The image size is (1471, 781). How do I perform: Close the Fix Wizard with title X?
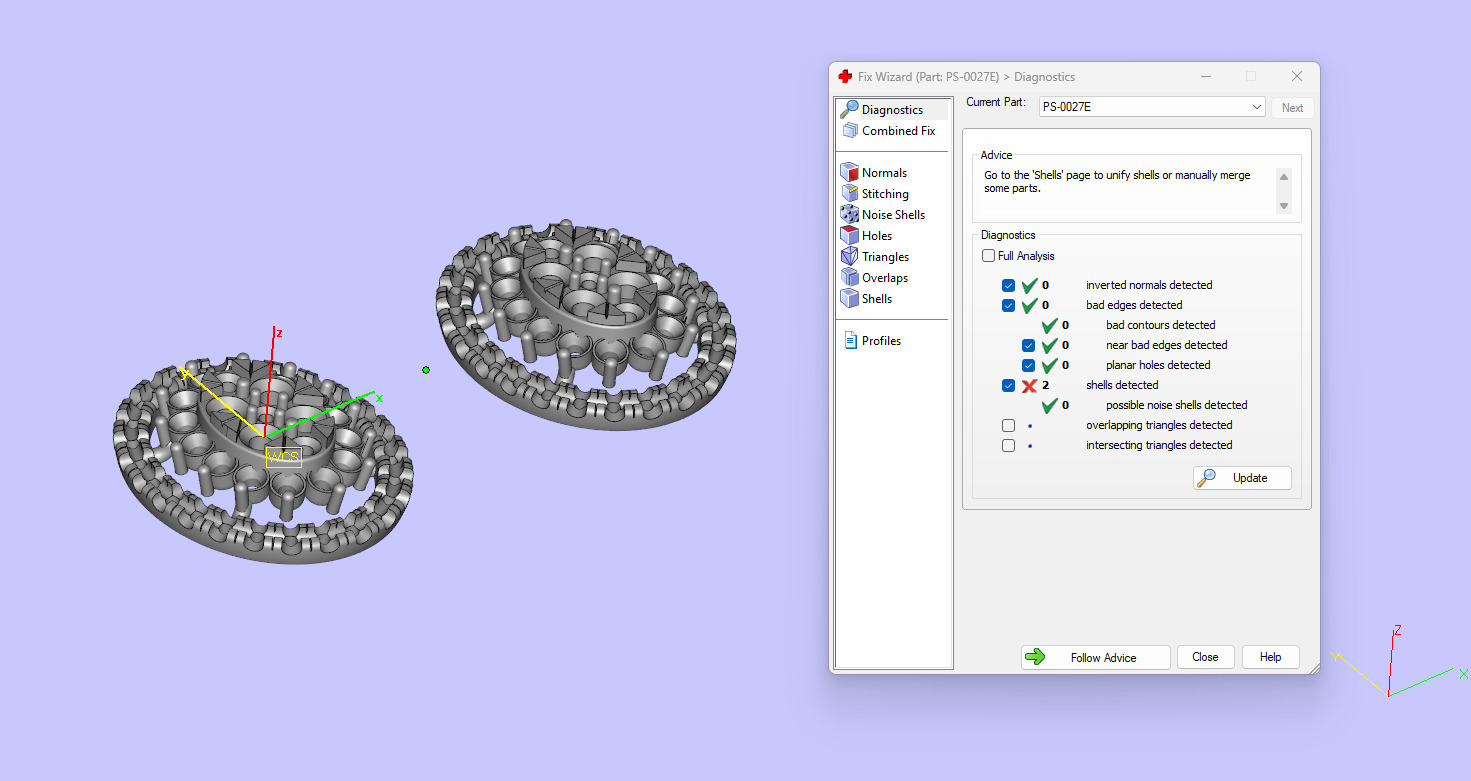coord(1296,76)
